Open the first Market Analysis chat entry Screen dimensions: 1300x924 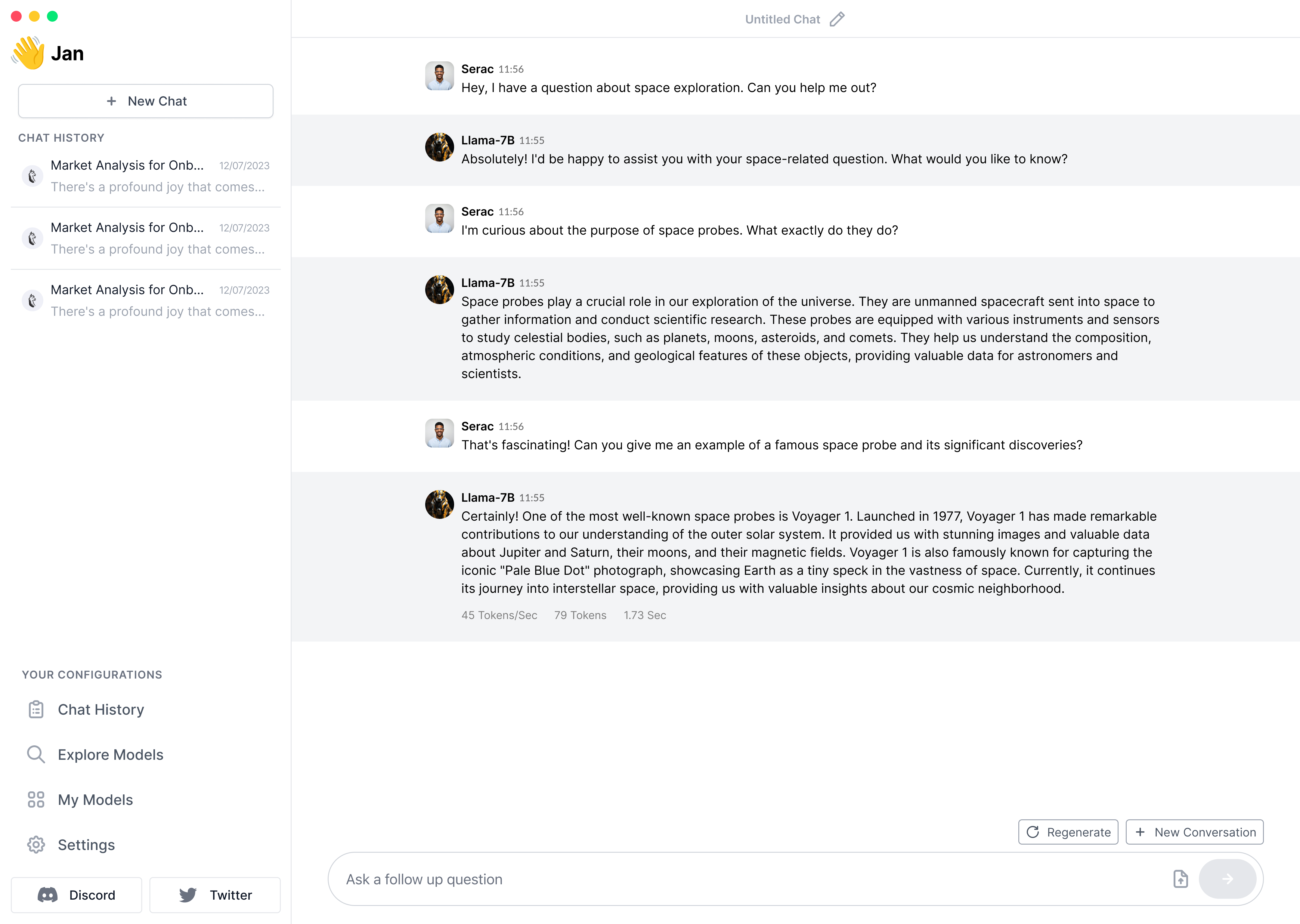[146, 176]
